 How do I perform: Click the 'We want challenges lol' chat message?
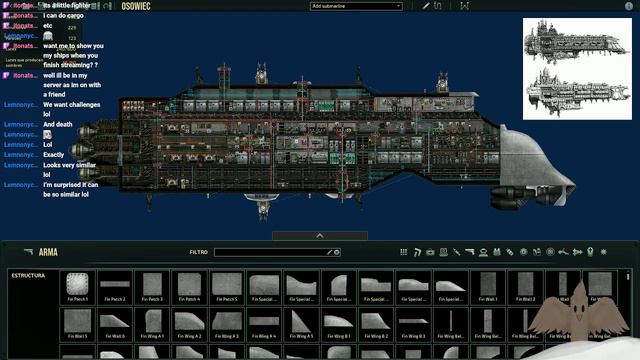[x=71, y=109]
